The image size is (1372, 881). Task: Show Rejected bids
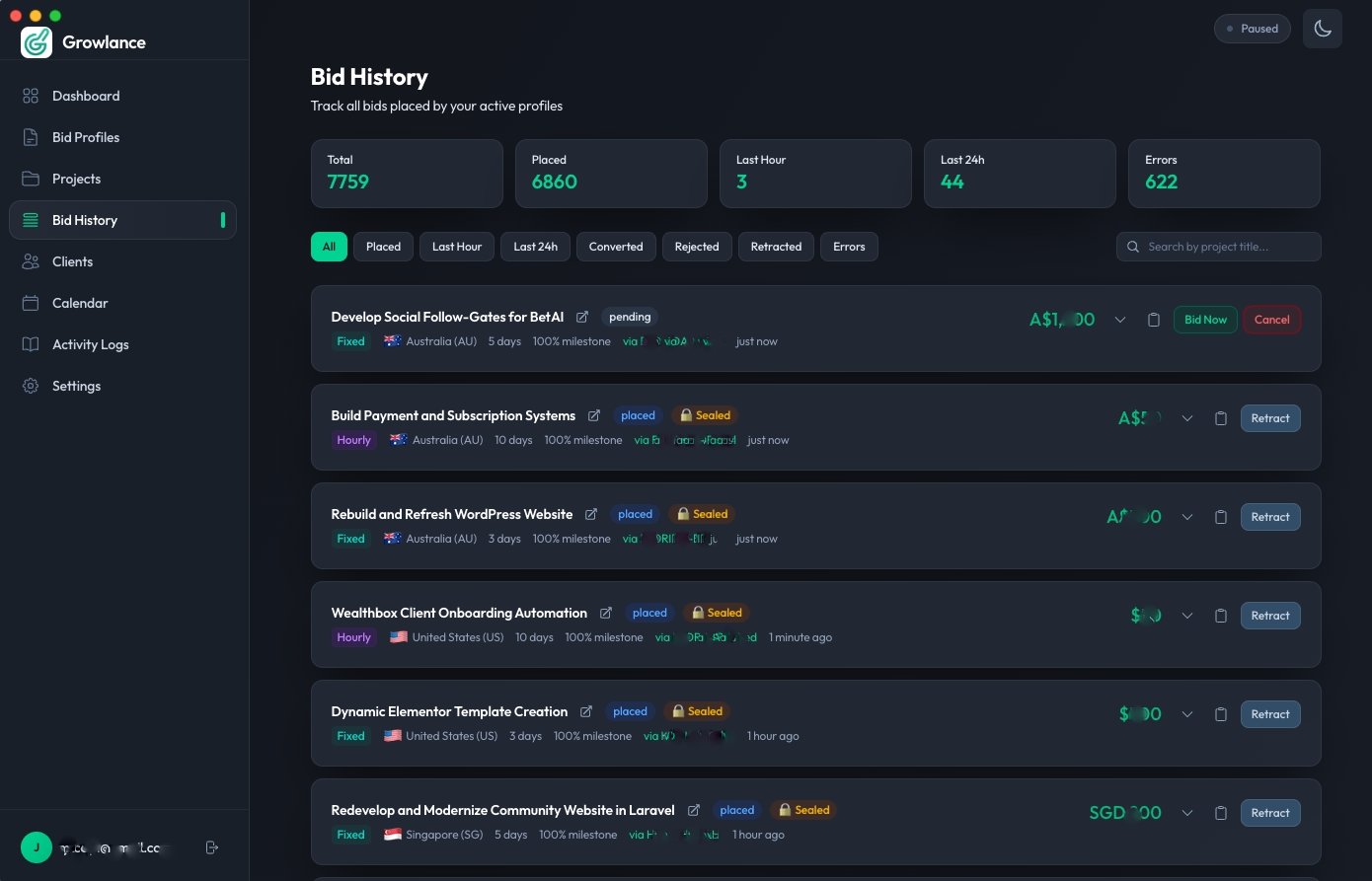[697, 247]
